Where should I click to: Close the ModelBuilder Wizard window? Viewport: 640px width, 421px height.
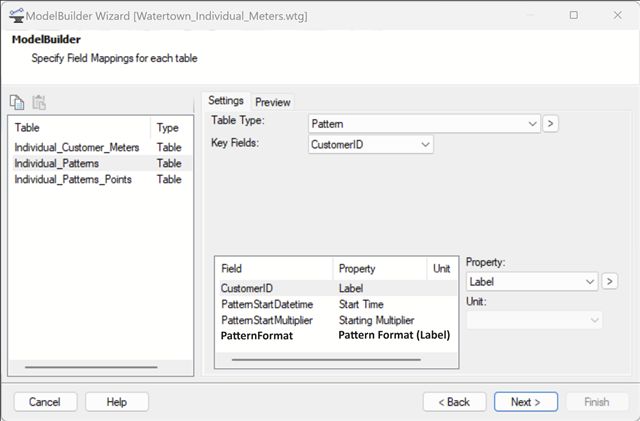618,15
